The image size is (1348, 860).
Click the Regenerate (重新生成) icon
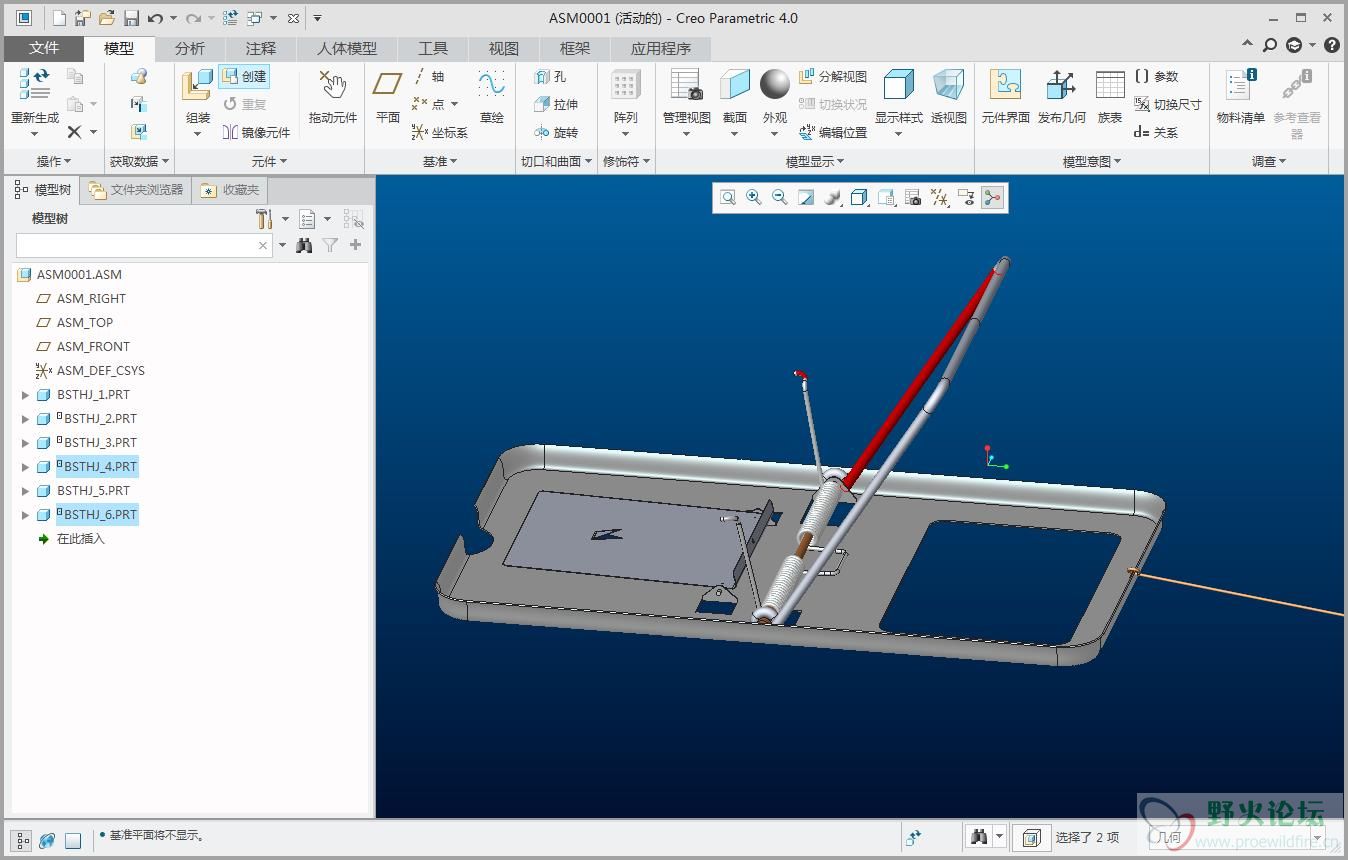[35, 85]
